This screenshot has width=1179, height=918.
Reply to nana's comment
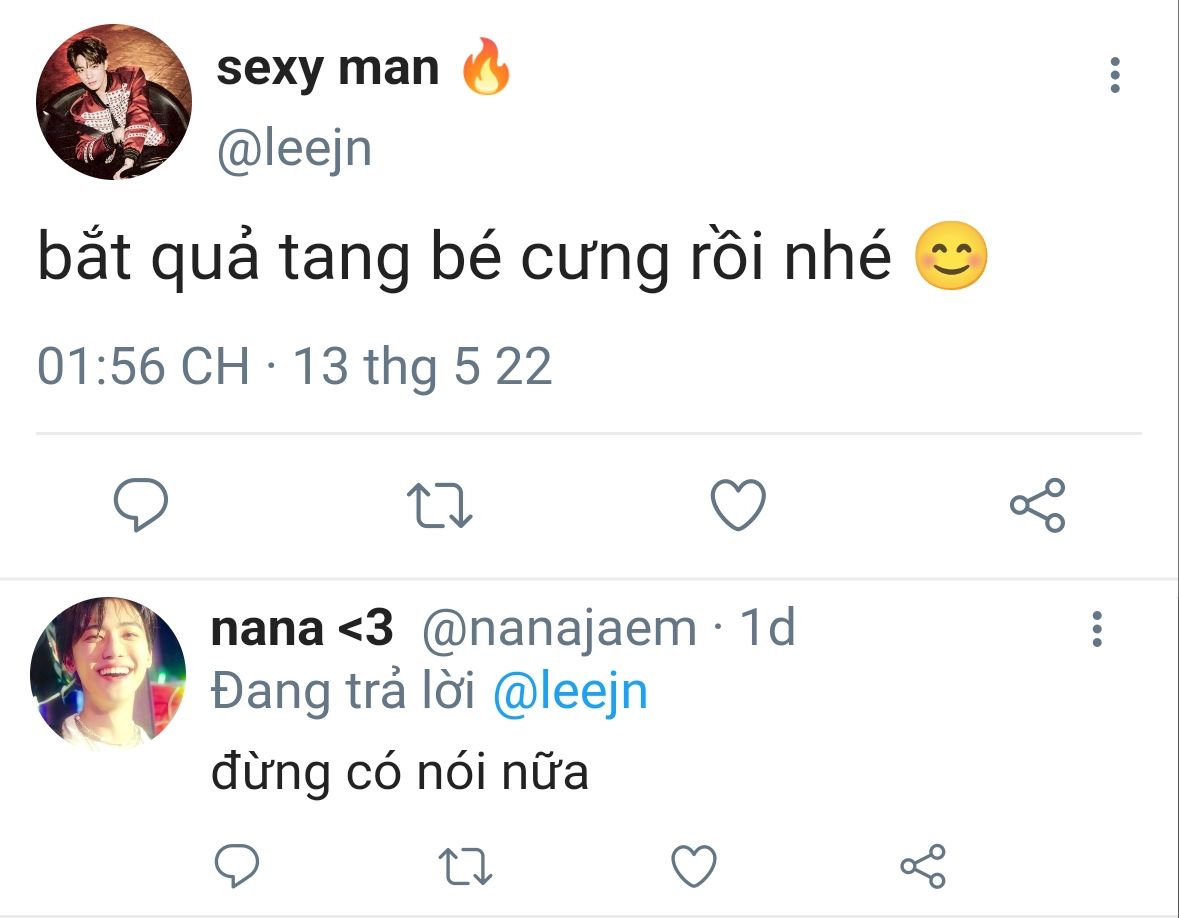tap(237, 865)
